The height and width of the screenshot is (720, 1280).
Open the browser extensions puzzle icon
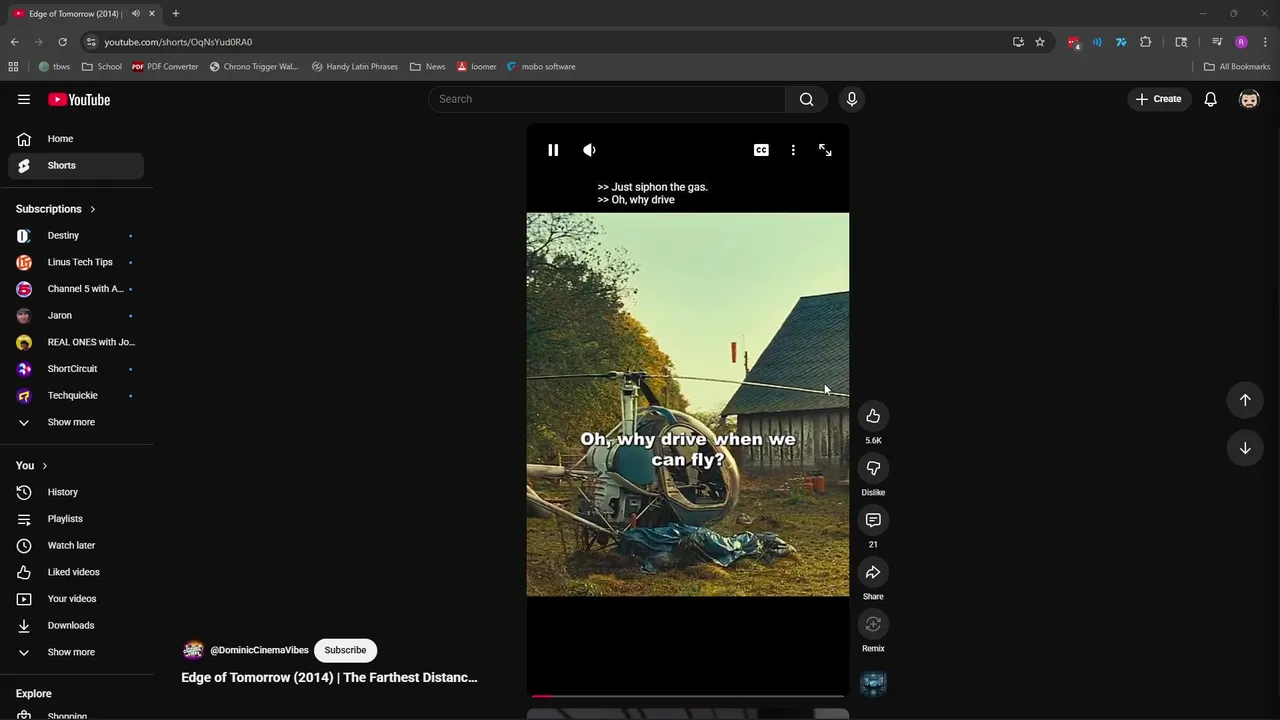coord(1146,42)
